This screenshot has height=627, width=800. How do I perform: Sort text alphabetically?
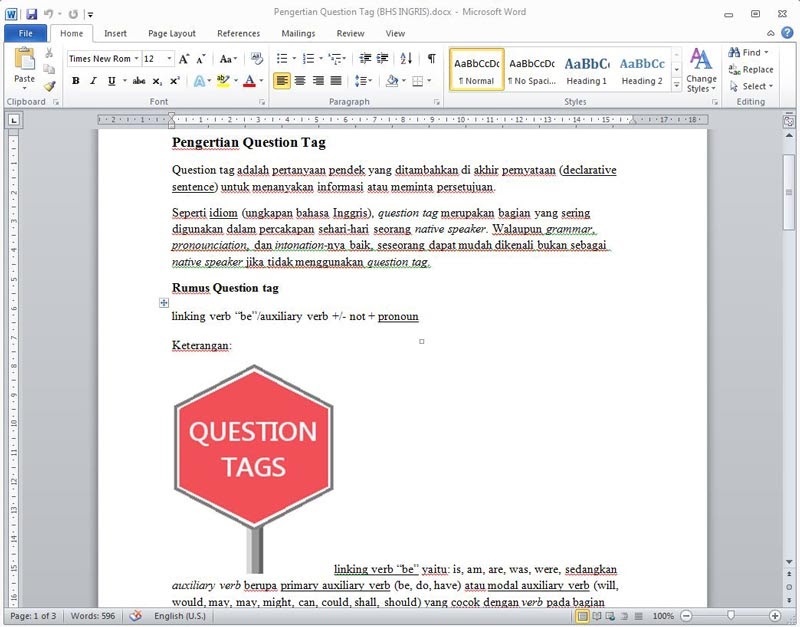[404, 57]
